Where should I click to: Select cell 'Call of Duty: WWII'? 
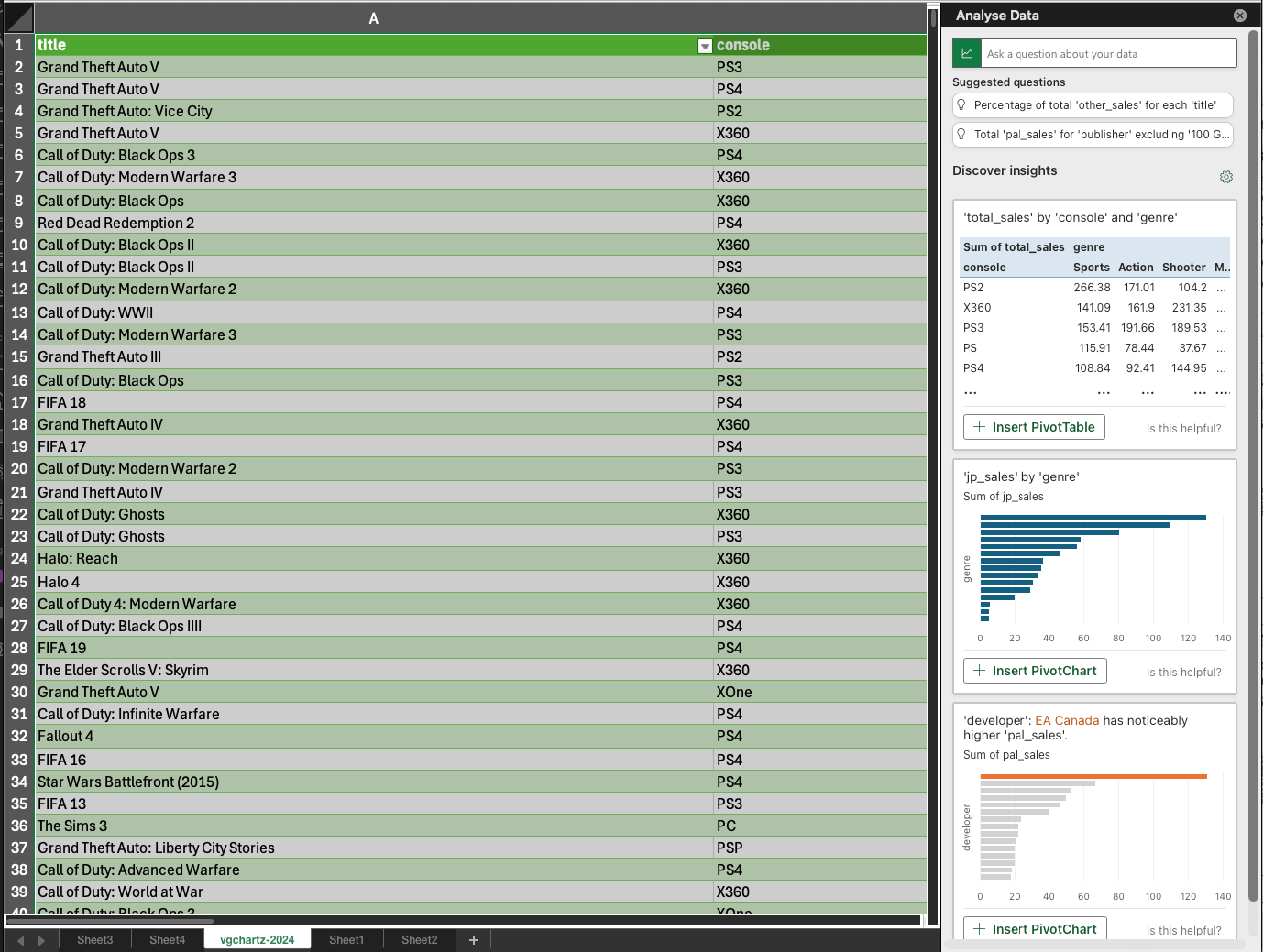[375, 312]
